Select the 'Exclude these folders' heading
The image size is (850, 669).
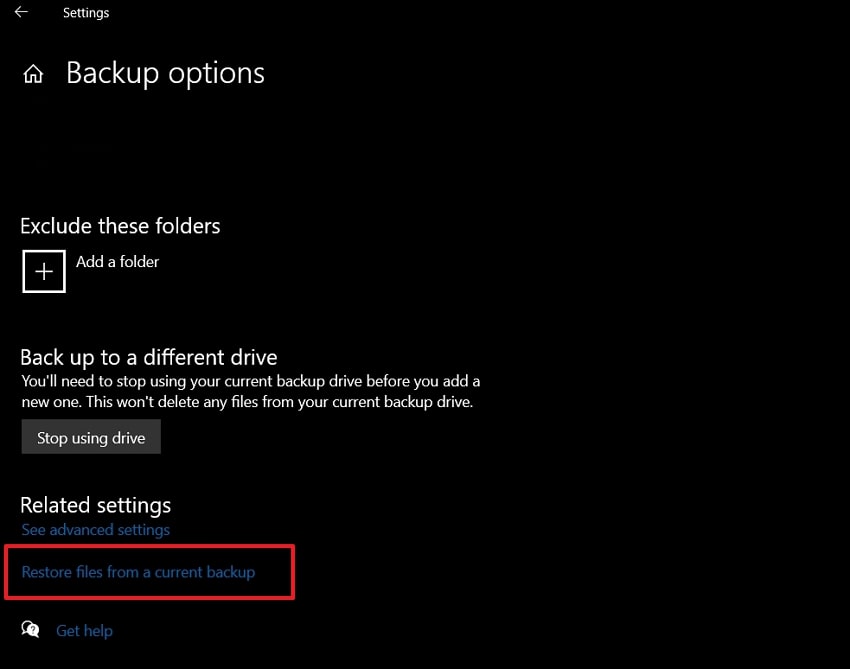pos(120,226)
